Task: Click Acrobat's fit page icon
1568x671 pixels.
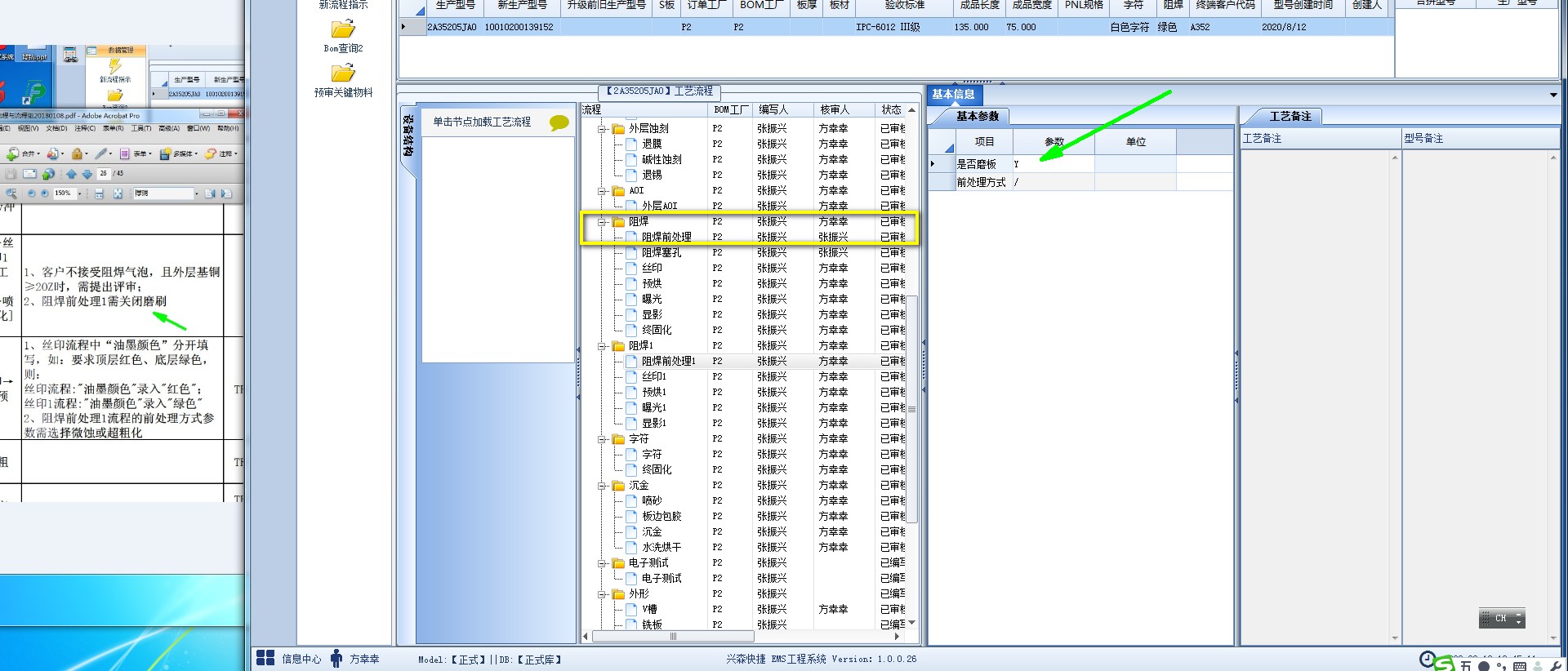Action: [x=118, y=193]
